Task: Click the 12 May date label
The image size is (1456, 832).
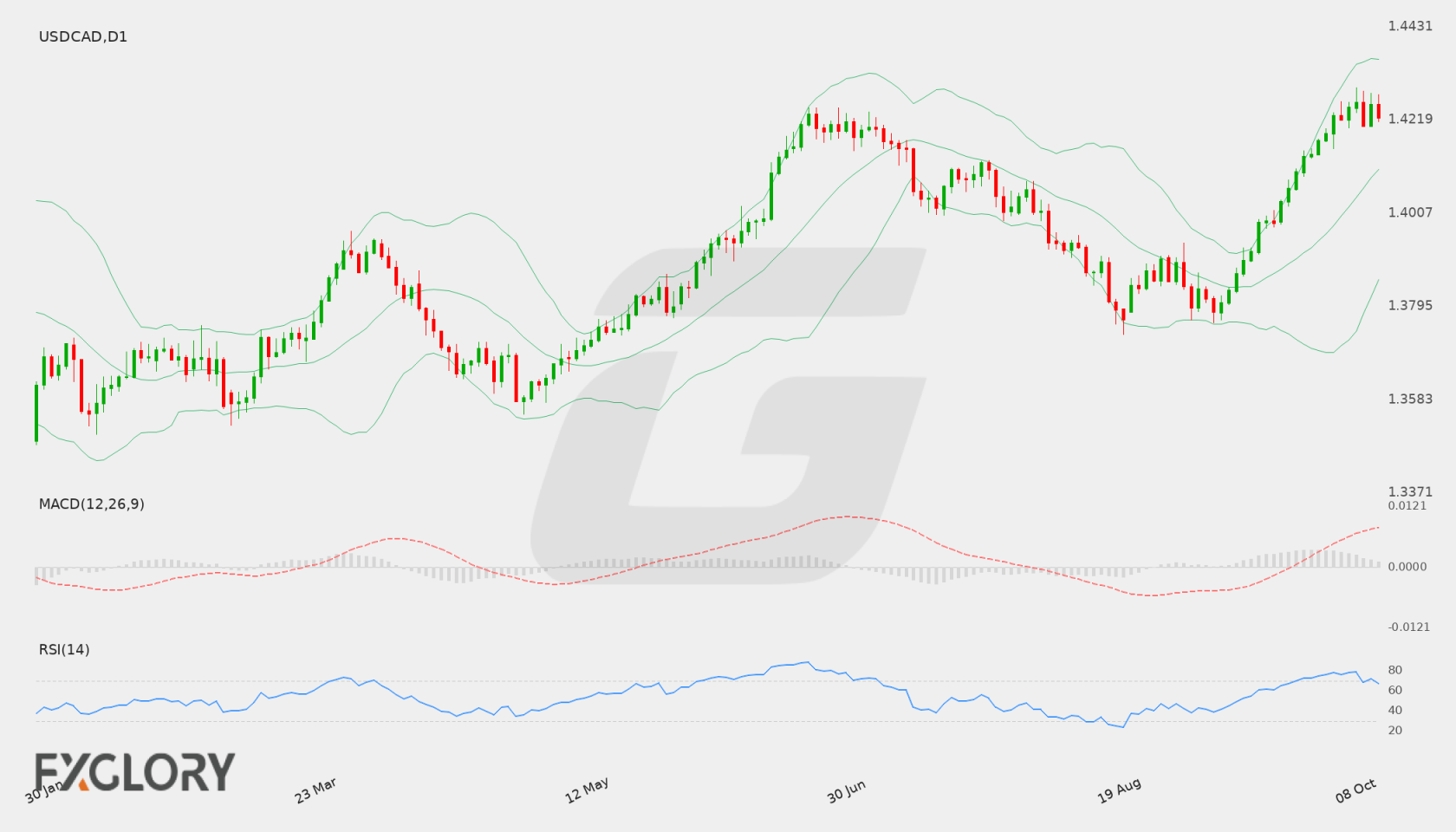Action: click(x=587, y=790)
